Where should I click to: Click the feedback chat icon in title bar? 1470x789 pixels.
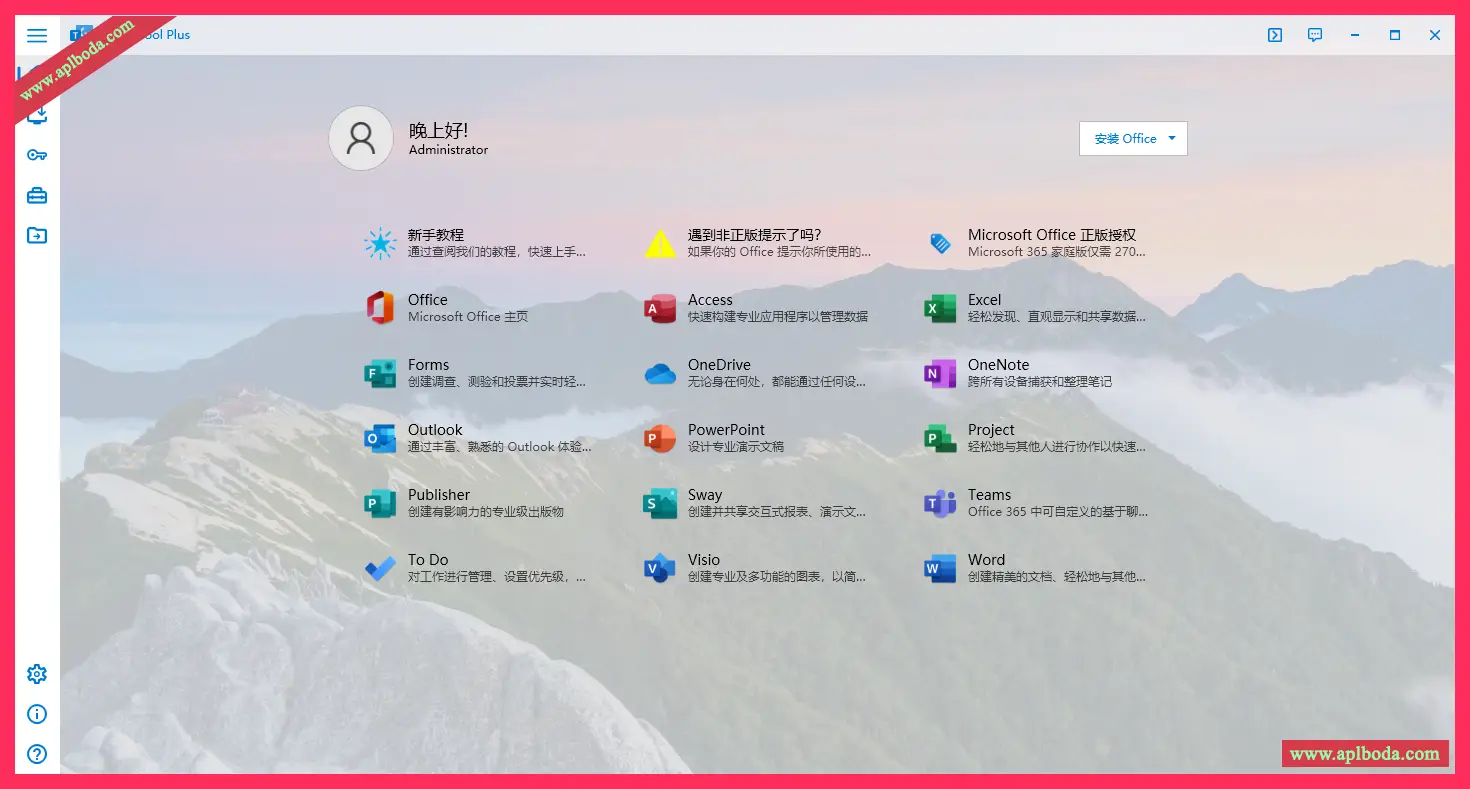tap(1315, 35)
